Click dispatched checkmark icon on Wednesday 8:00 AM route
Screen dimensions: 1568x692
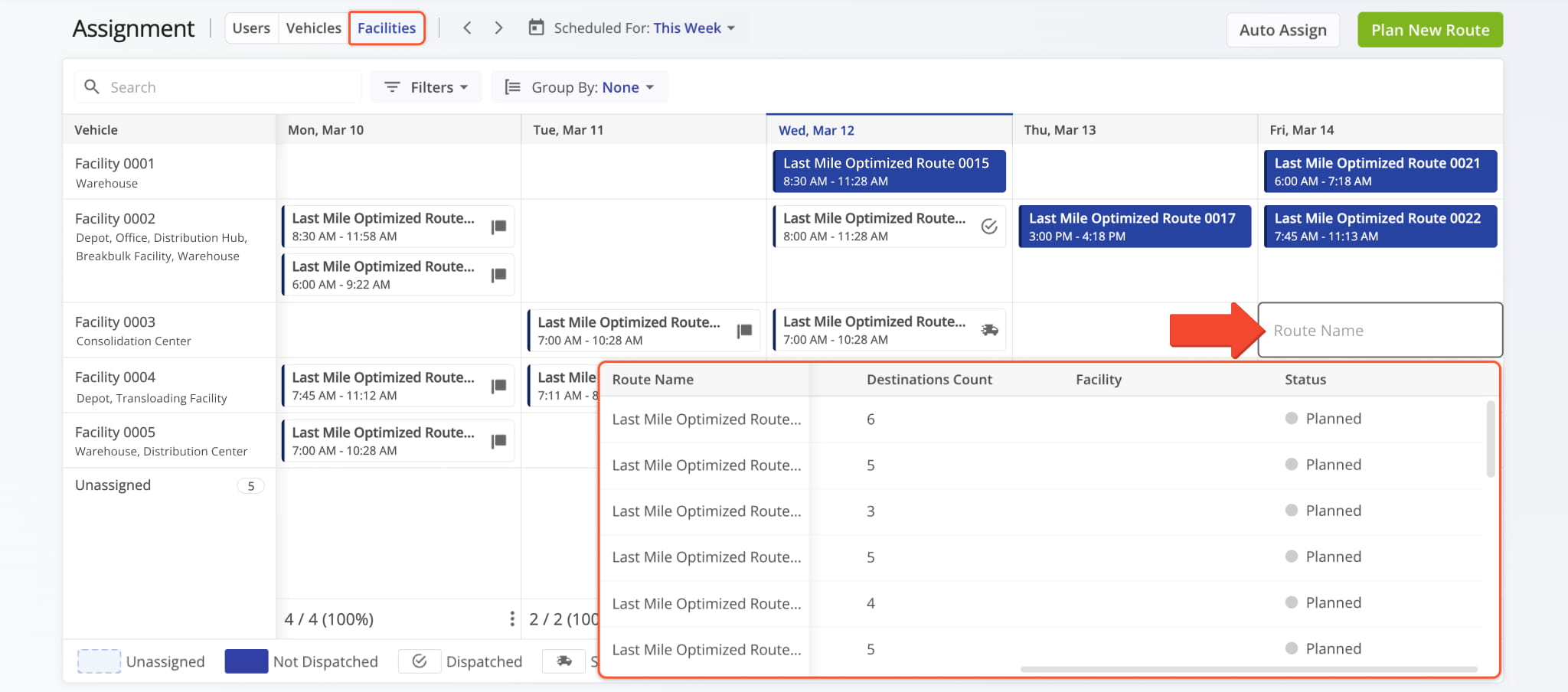[x=989, y=227]
